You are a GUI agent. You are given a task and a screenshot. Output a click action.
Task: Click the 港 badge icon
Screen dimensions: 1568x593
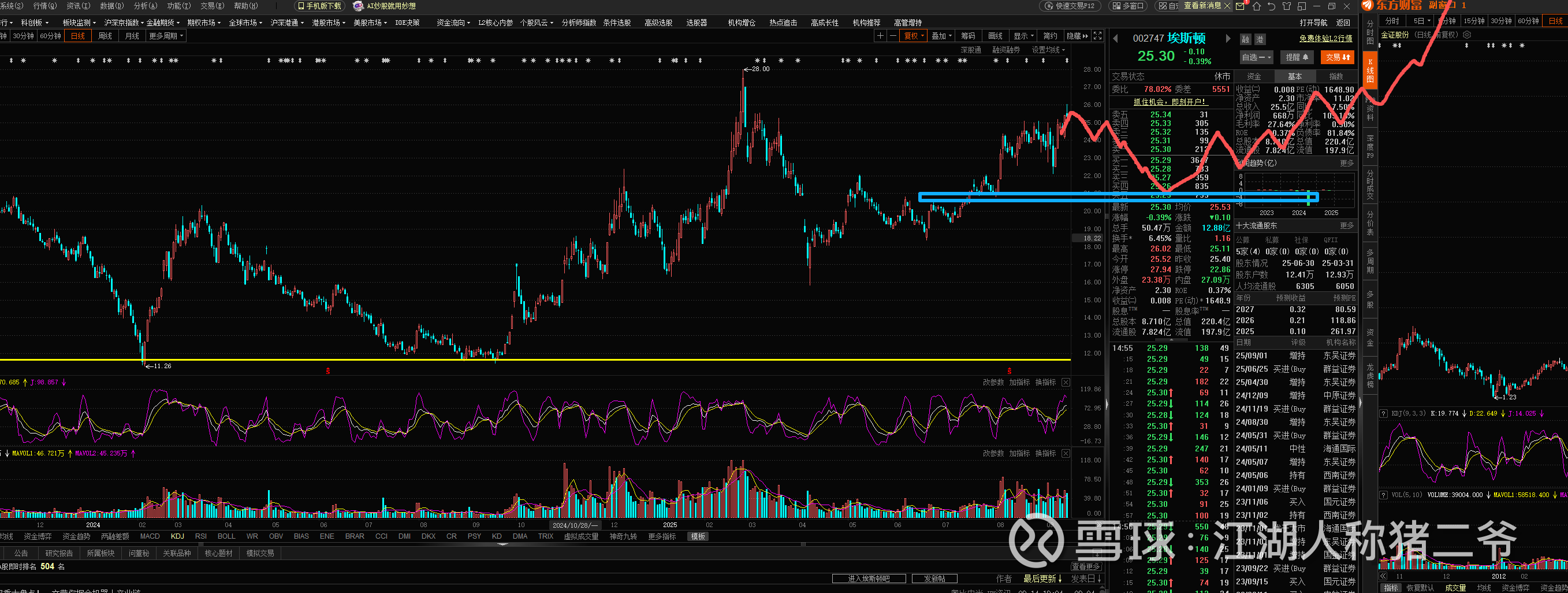click(1260, 39)
